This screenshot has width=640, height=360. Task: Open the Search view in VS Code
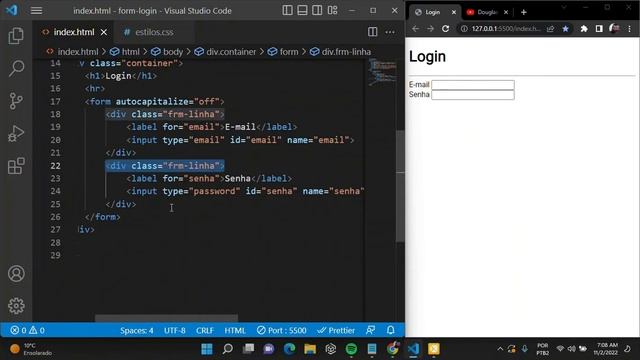tap(16, 68)
